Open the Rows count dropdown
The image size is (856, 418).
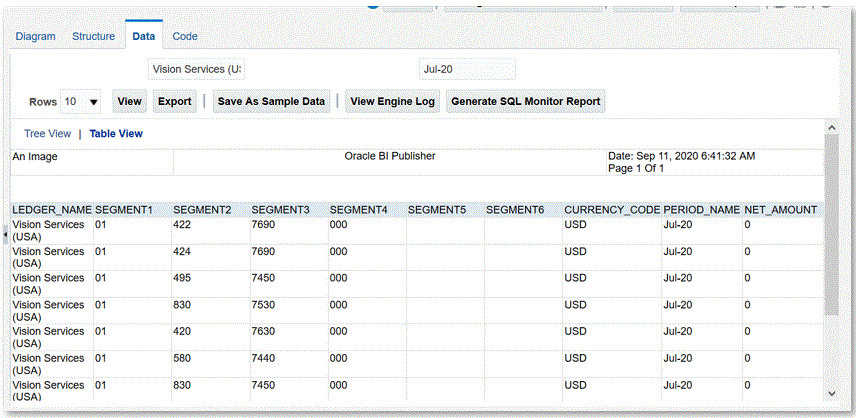pyautogui.click(x=81, y=102)
